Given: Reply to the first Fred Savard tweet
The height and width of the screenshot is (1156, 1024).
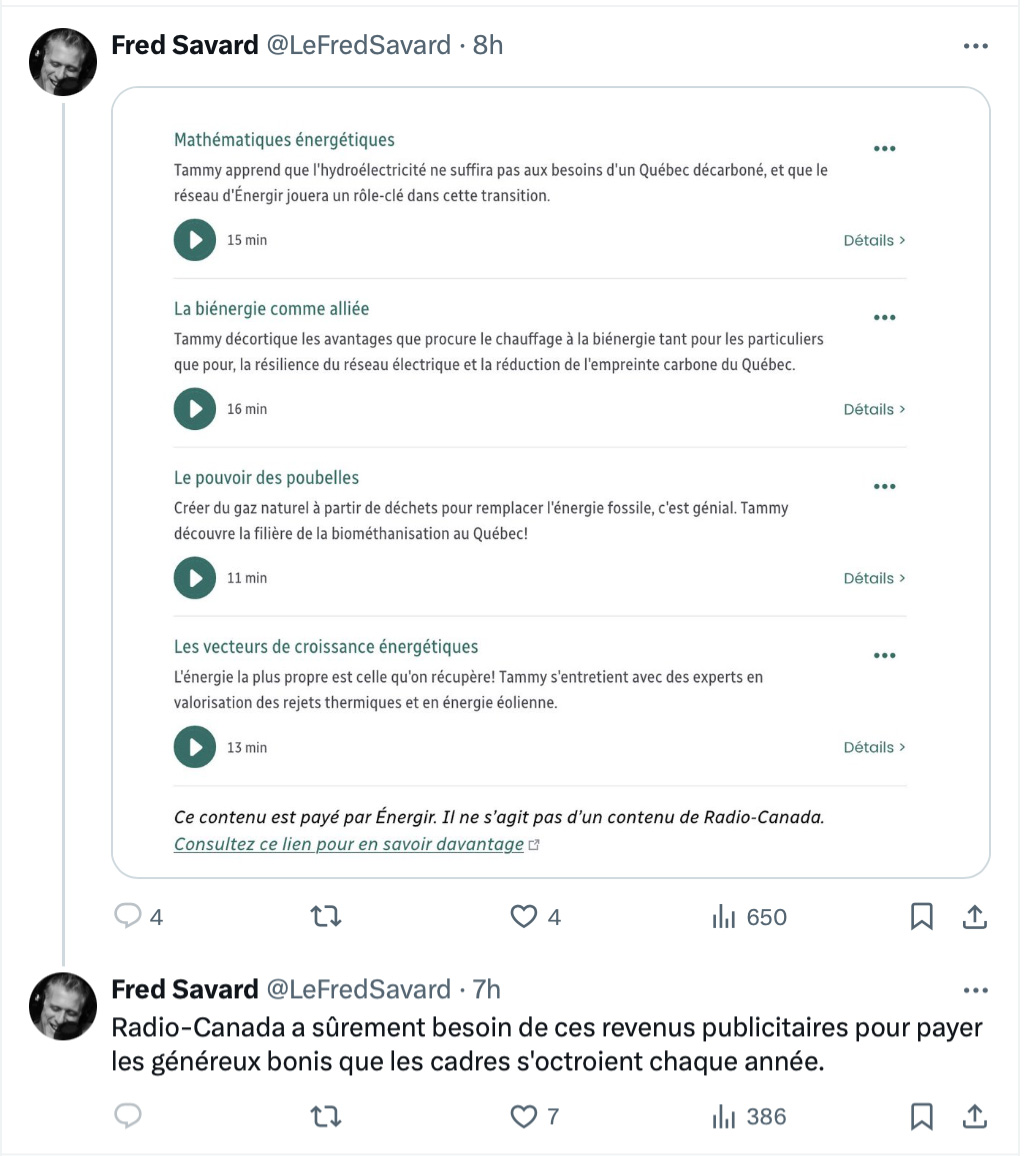Looking at the screenshot, I should [128, 916].
